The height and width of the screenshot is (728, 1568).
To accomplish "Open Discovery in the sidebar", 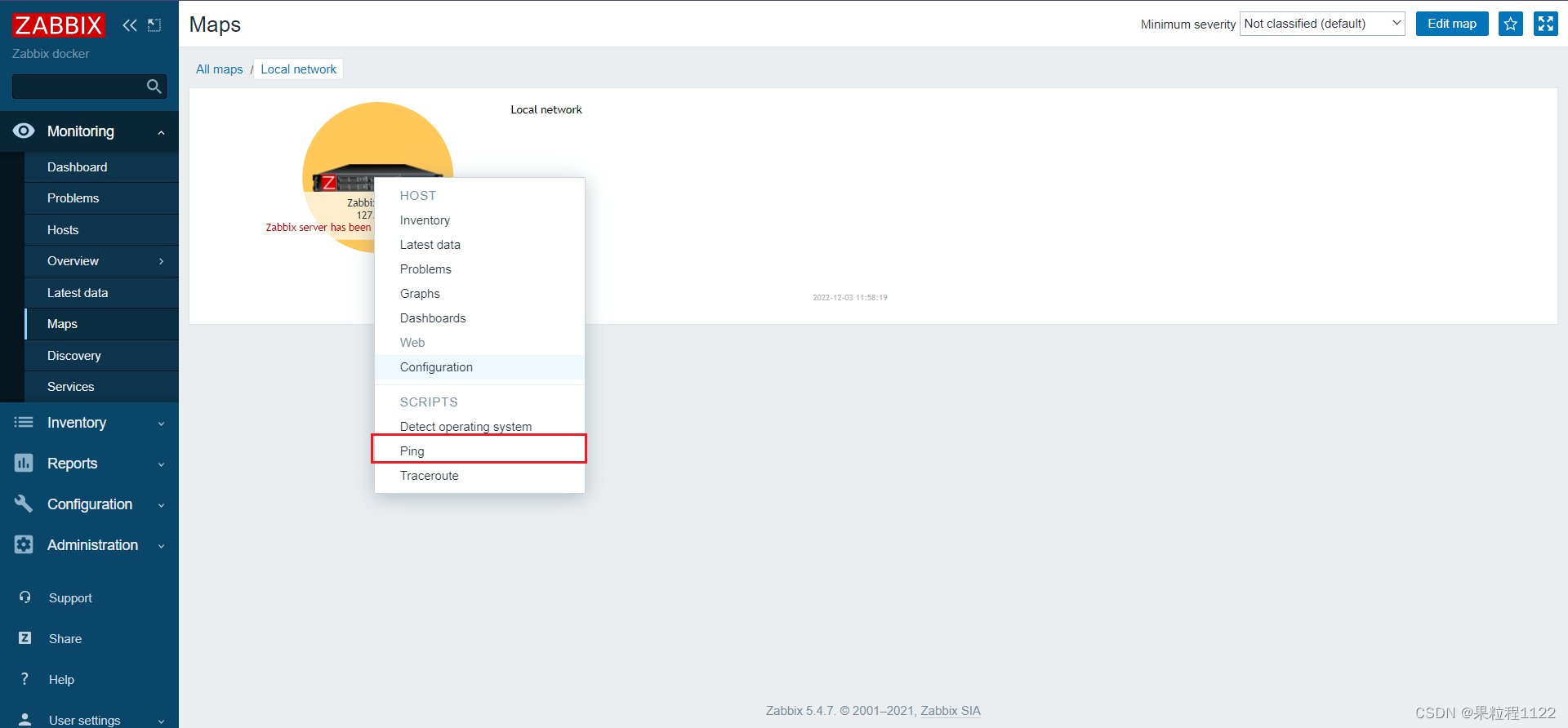I will (101, 356).
